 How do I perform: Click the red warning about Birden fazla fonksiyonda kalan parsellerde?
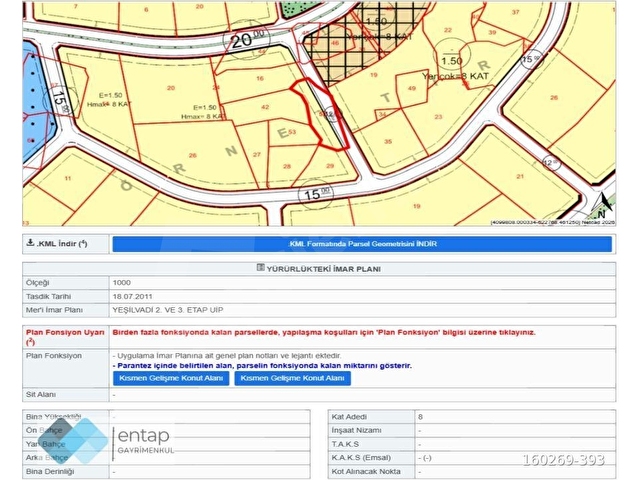click(x=324, y=332)
